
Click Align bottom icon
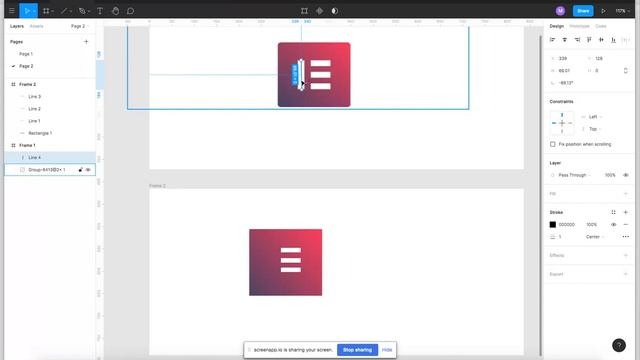pyautogui.click(x=613, y=40)
